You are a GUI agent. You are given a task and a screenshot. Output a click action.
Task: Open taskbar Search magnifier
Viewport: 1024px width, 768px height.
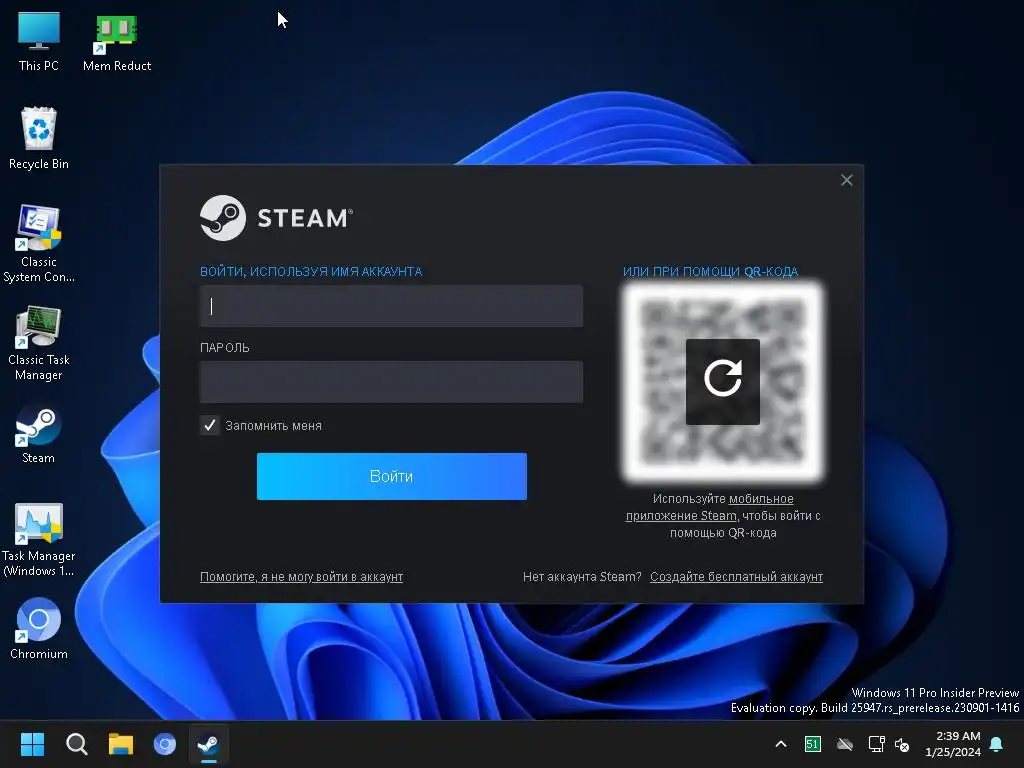point(76,744)
